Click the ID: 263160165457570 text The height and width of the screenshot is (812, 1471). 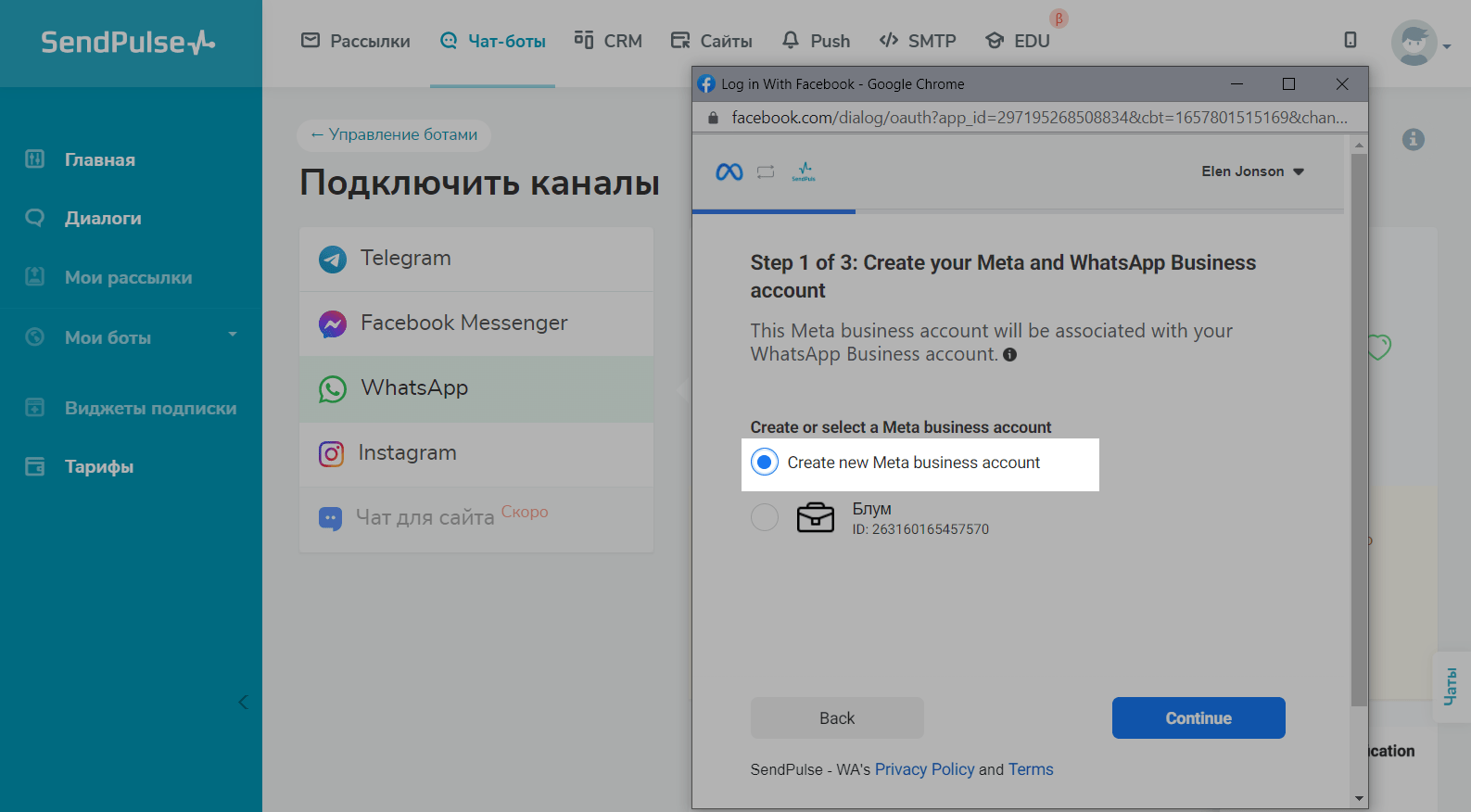pos(920,529)
